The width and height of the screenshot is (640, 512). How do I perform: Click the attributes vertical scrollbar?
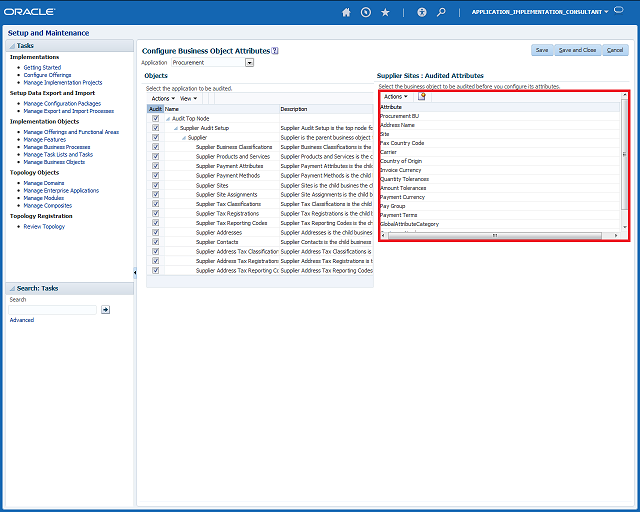click(624, 154)
